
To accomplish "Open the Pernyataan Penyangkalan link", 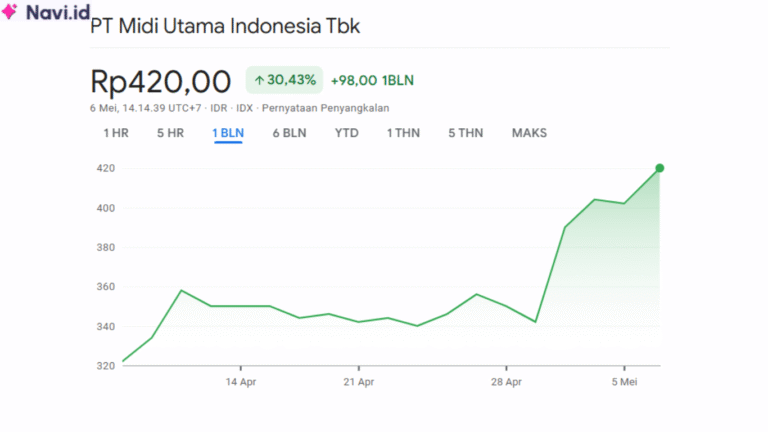I will (325, 108).
